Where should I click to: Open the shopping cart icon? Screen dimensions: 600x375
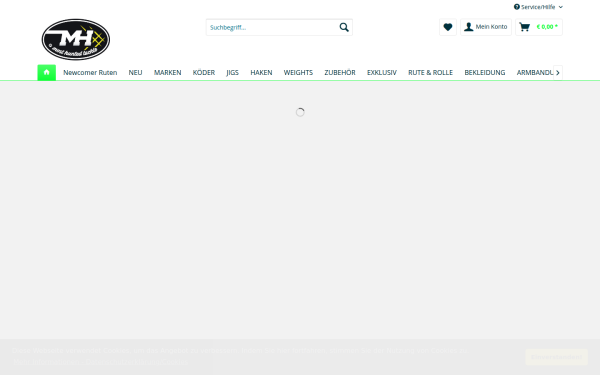coord(524,27)
